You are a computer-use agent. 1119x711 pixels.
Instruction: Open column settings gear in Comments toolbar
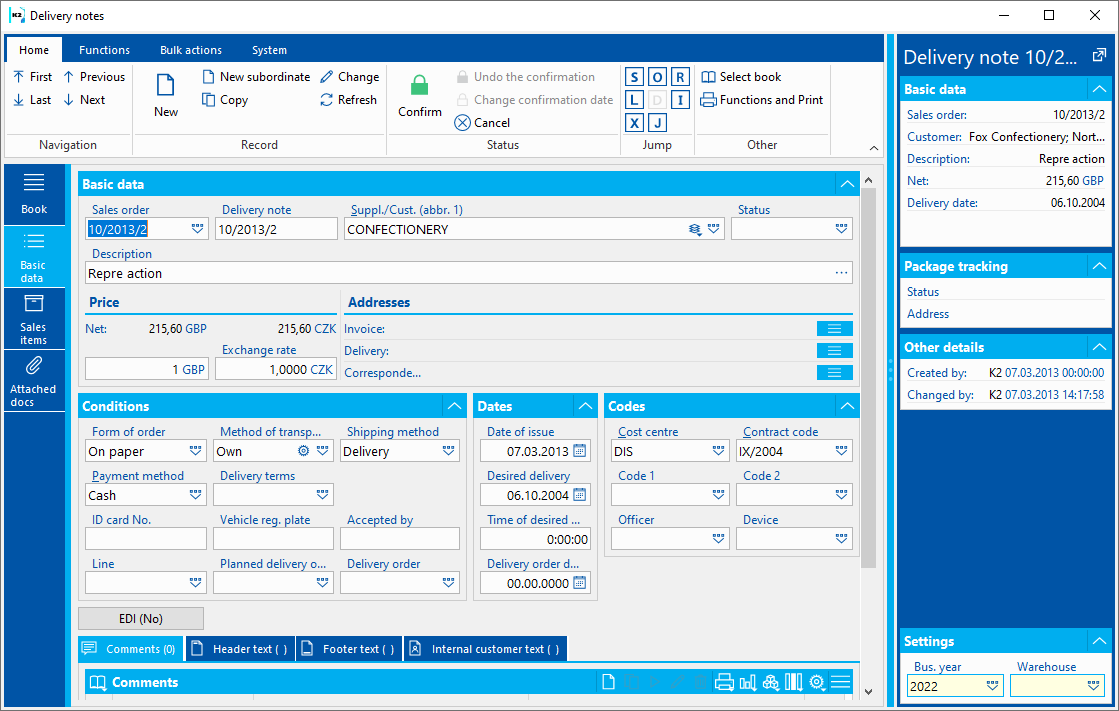click(x=817, y=682)
